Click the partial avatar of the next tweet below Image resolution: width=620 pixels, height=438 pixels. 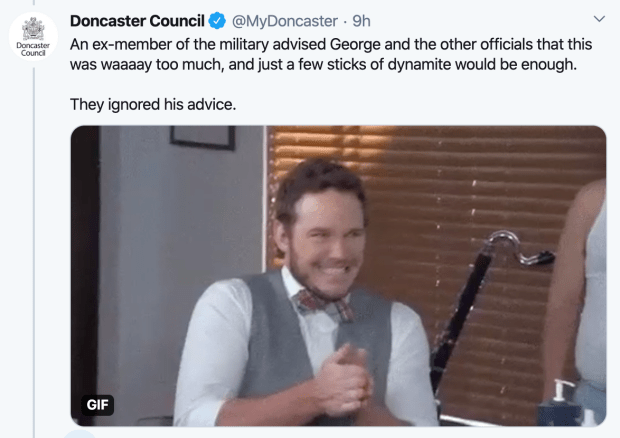(80, 434)
